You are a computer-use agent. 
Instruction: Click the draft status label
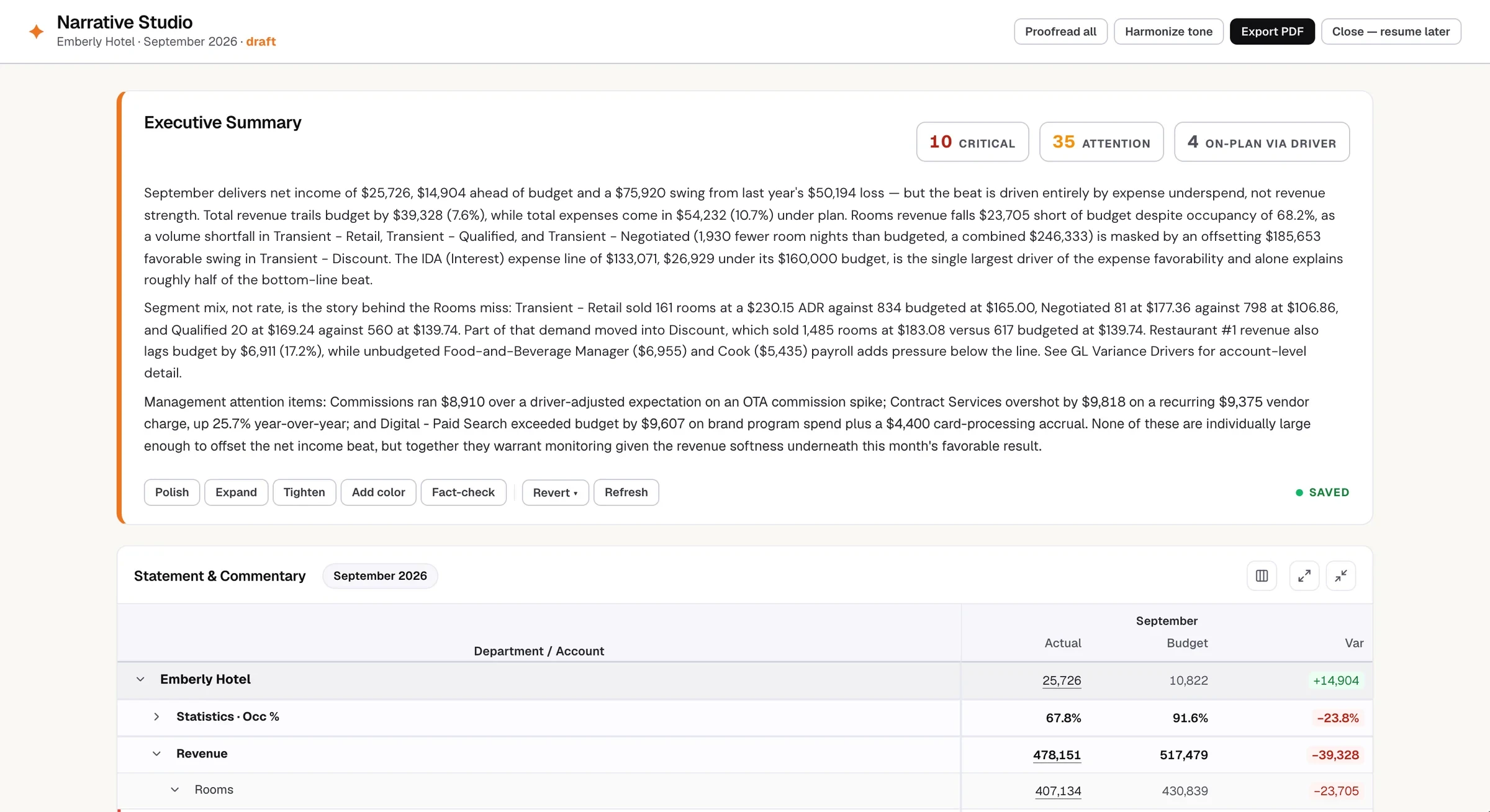click(261, 42)
